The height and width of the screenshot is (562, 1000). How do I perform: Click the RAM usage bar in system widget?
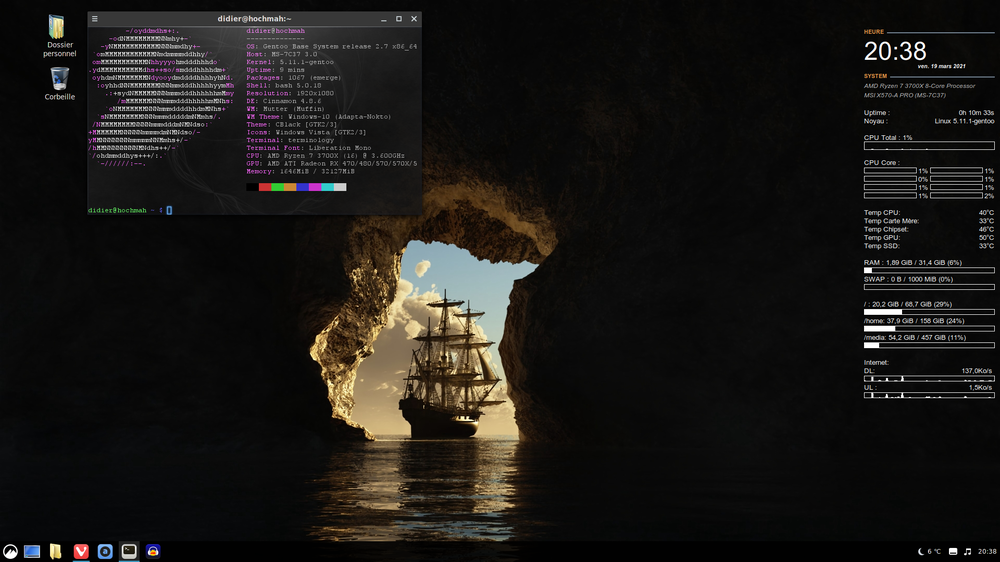[929, 270]
